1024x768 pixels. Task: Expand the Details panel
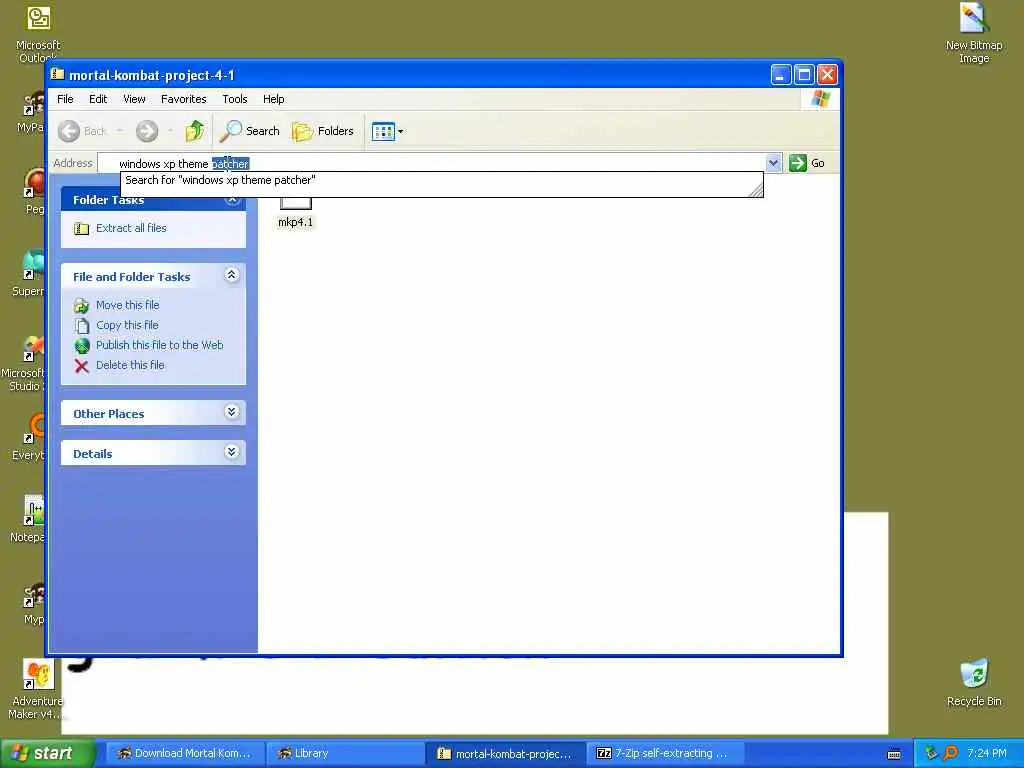tap(231, 452)
